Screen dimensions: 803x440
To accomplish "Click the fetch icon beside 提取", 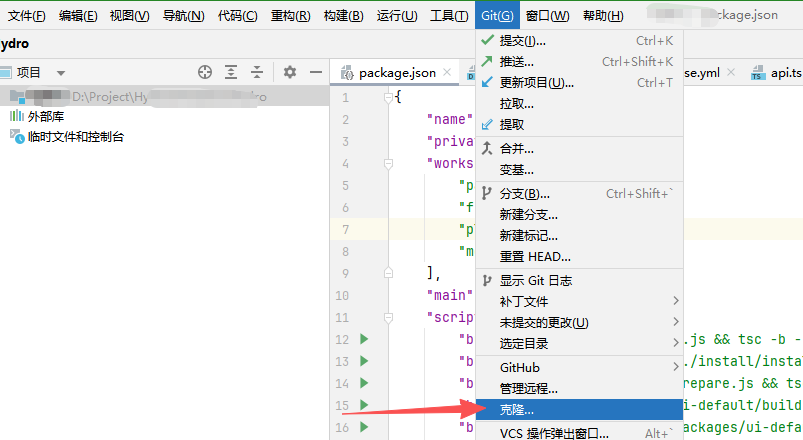I will (x=487, y=124).
